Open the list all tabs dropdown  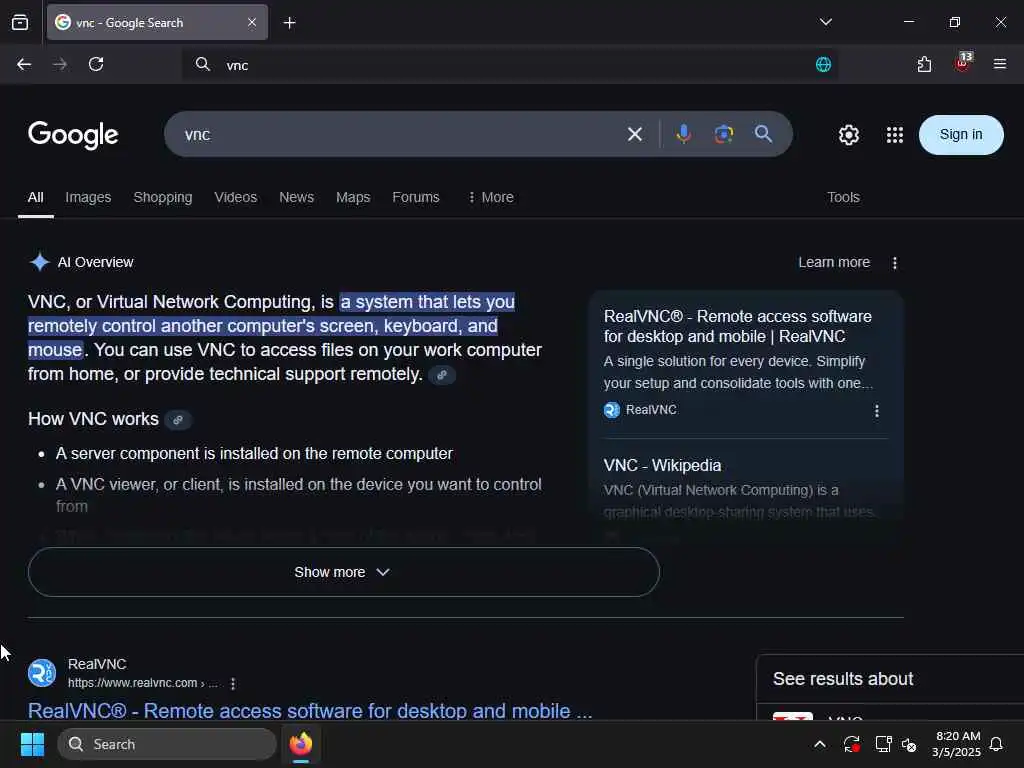click(825, 22)
